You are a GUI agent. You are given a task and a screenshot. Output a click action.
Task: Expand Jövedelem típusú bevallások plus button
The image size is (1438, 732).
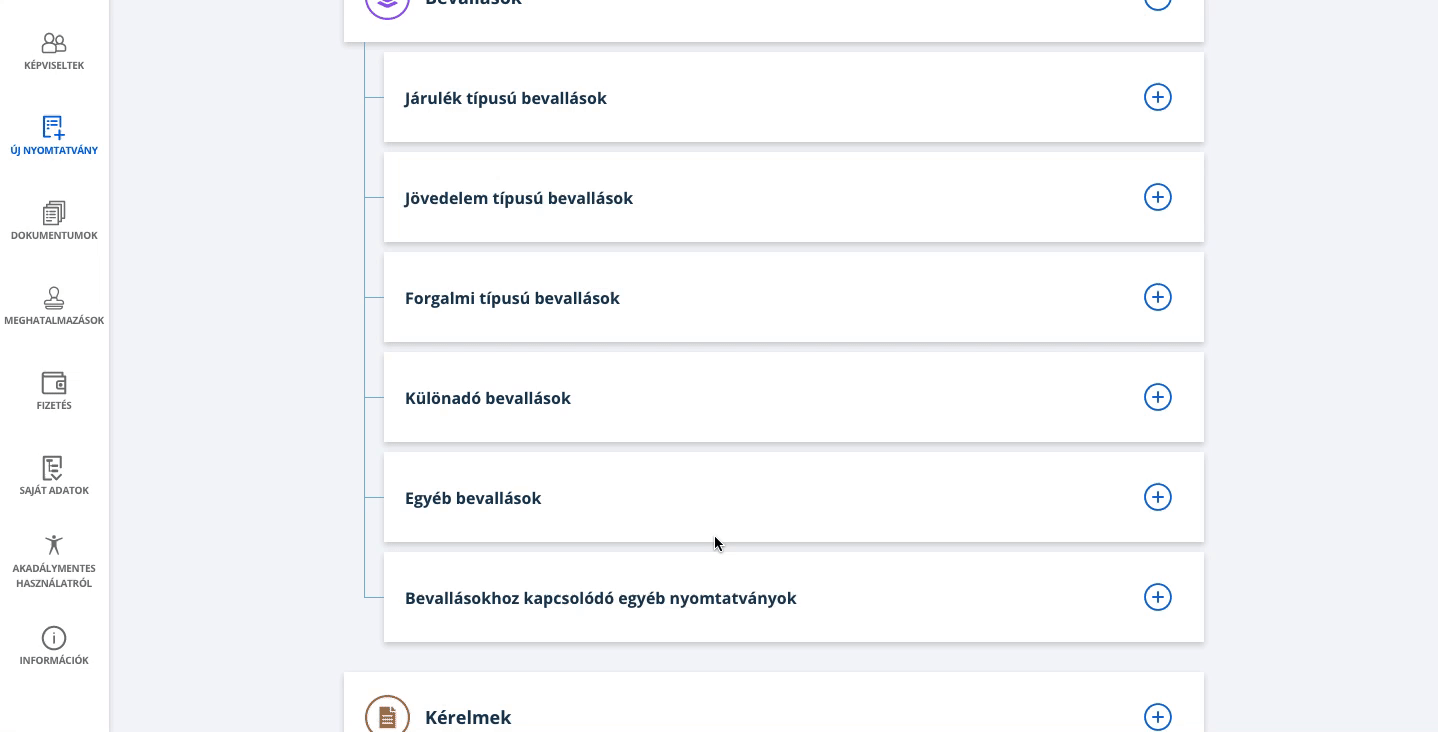pyautogui.click(x=1157, y=197)
